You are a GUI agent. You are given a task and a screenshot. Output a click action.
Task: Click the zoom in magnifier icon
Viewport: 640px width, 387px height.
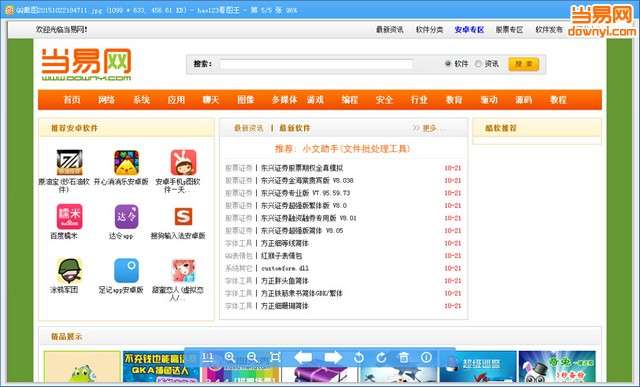point(230,358)
